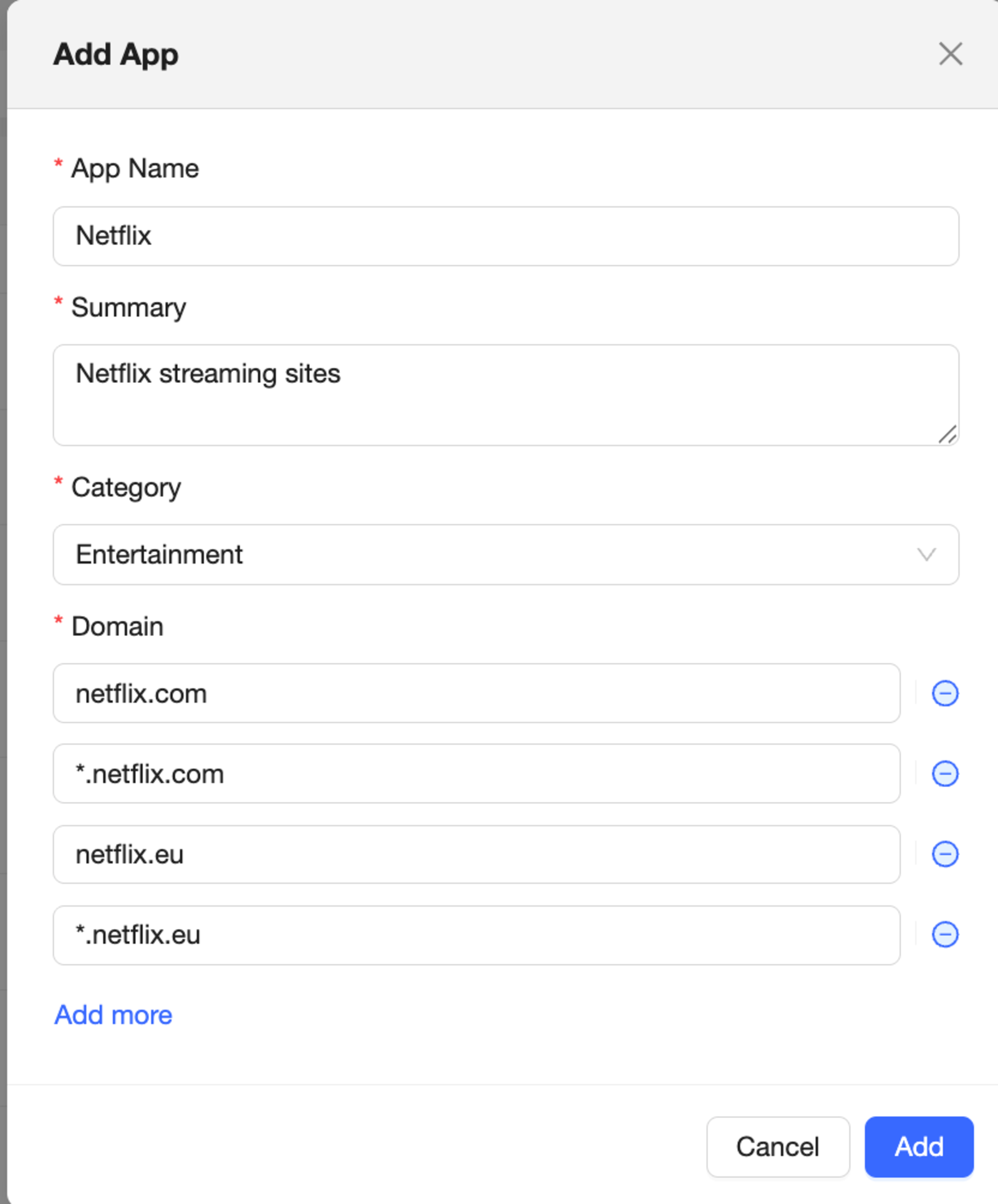The height and width of the screenshot is (1204, 998).
Task: Click the Category dropdown chevron arrow
Action: coord(926,554)
